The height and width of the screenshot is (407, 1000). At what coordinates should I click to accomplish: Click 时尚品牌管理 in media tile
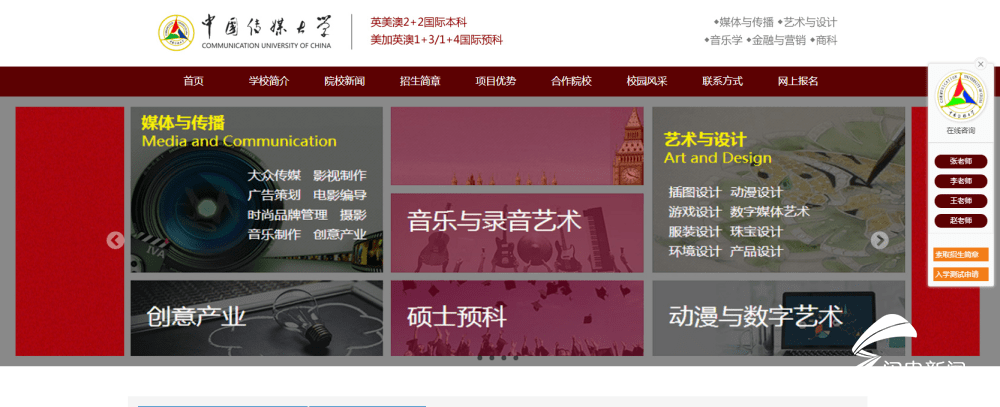point(288,215)
